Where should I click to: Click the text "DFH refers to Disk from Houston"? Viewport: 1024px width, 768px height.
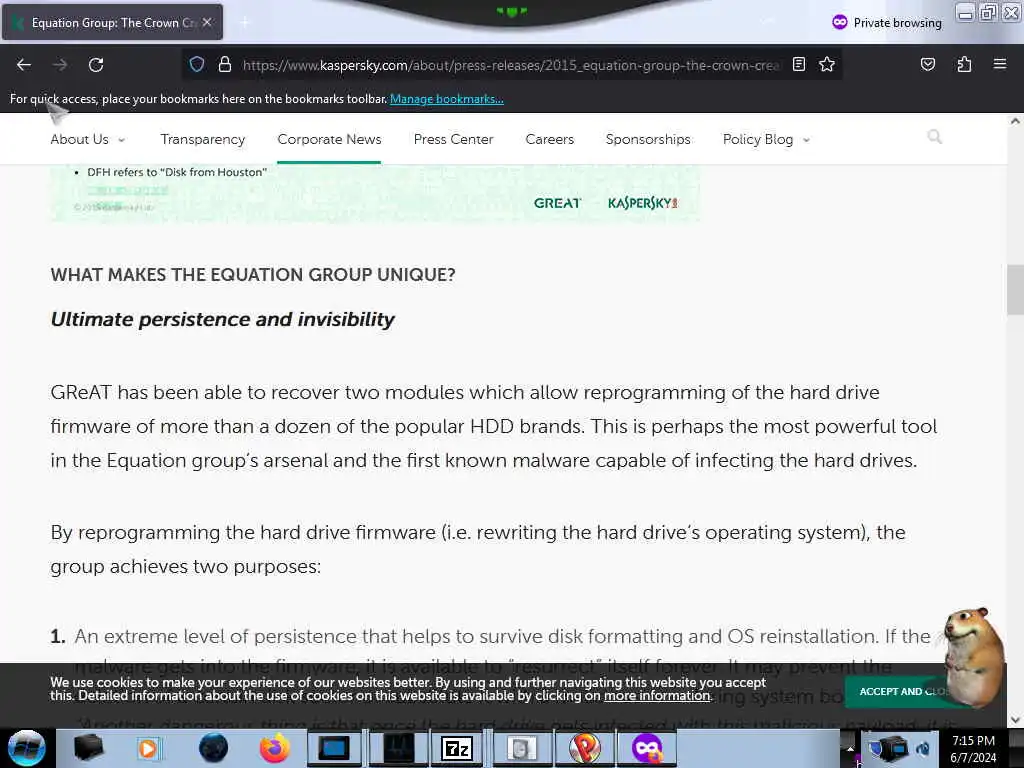click(177, 172)
